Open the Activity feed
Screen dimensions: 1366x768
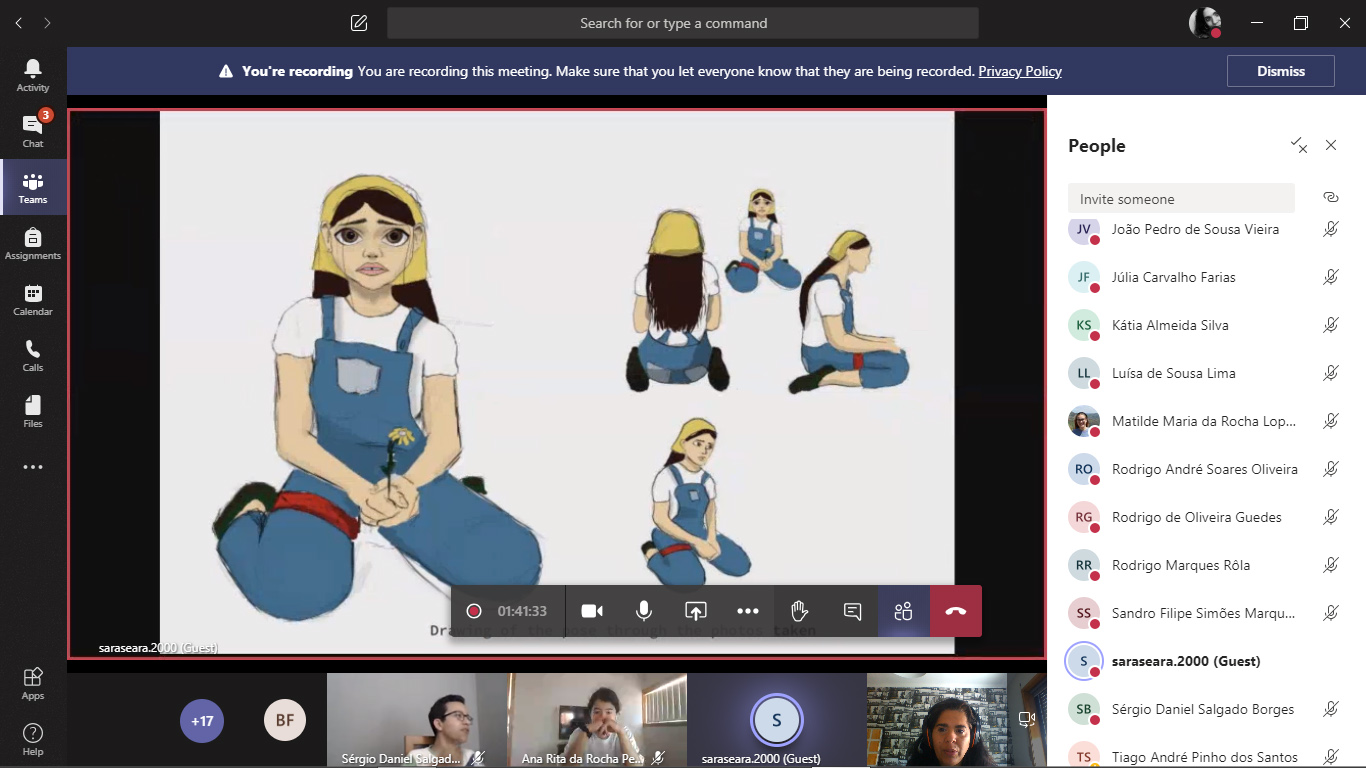coord(33,75)
